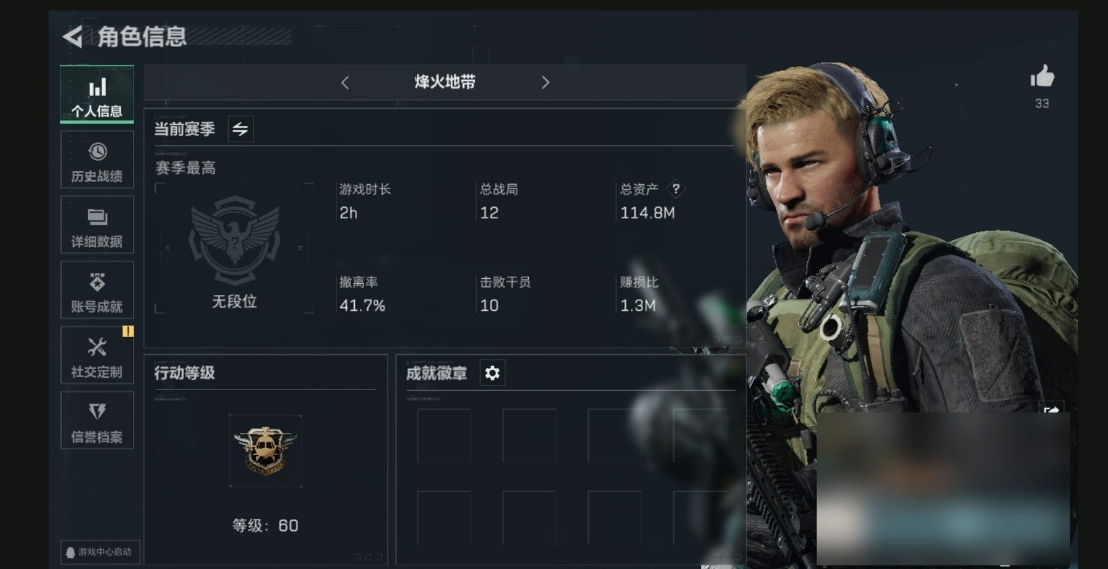Open the 信誉档案 reputation record
1108x569 pixels.
(x=97, y=420)
